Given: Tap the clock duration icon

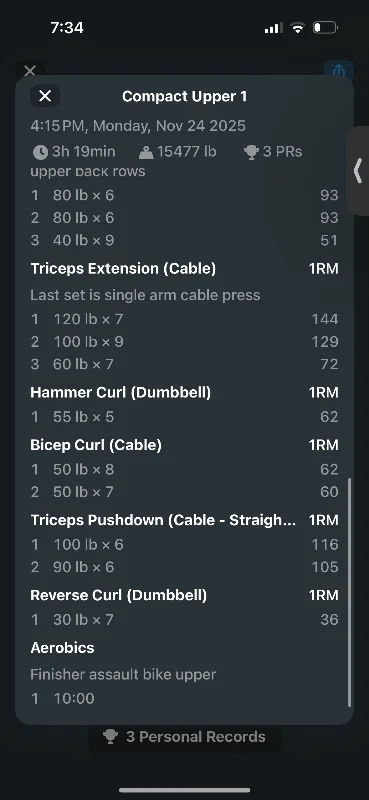Looking at the screenshot, I should pos(40,152).
